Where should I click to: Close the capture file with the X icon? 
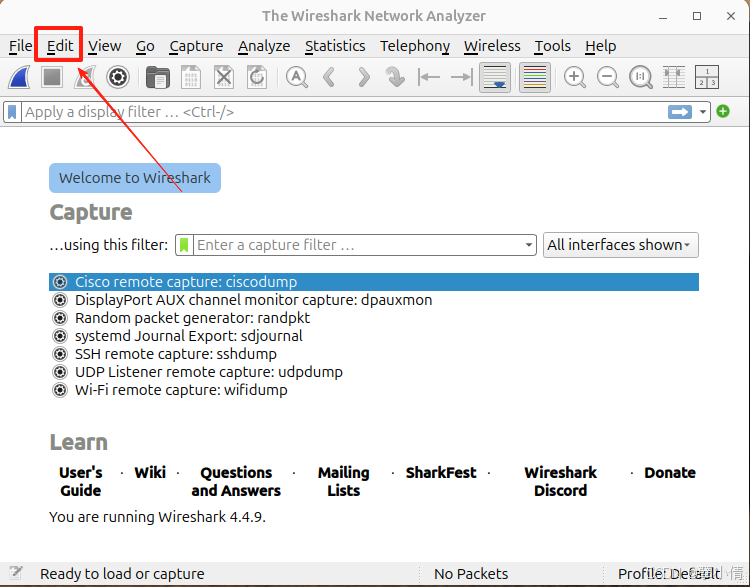click(224, 77)
